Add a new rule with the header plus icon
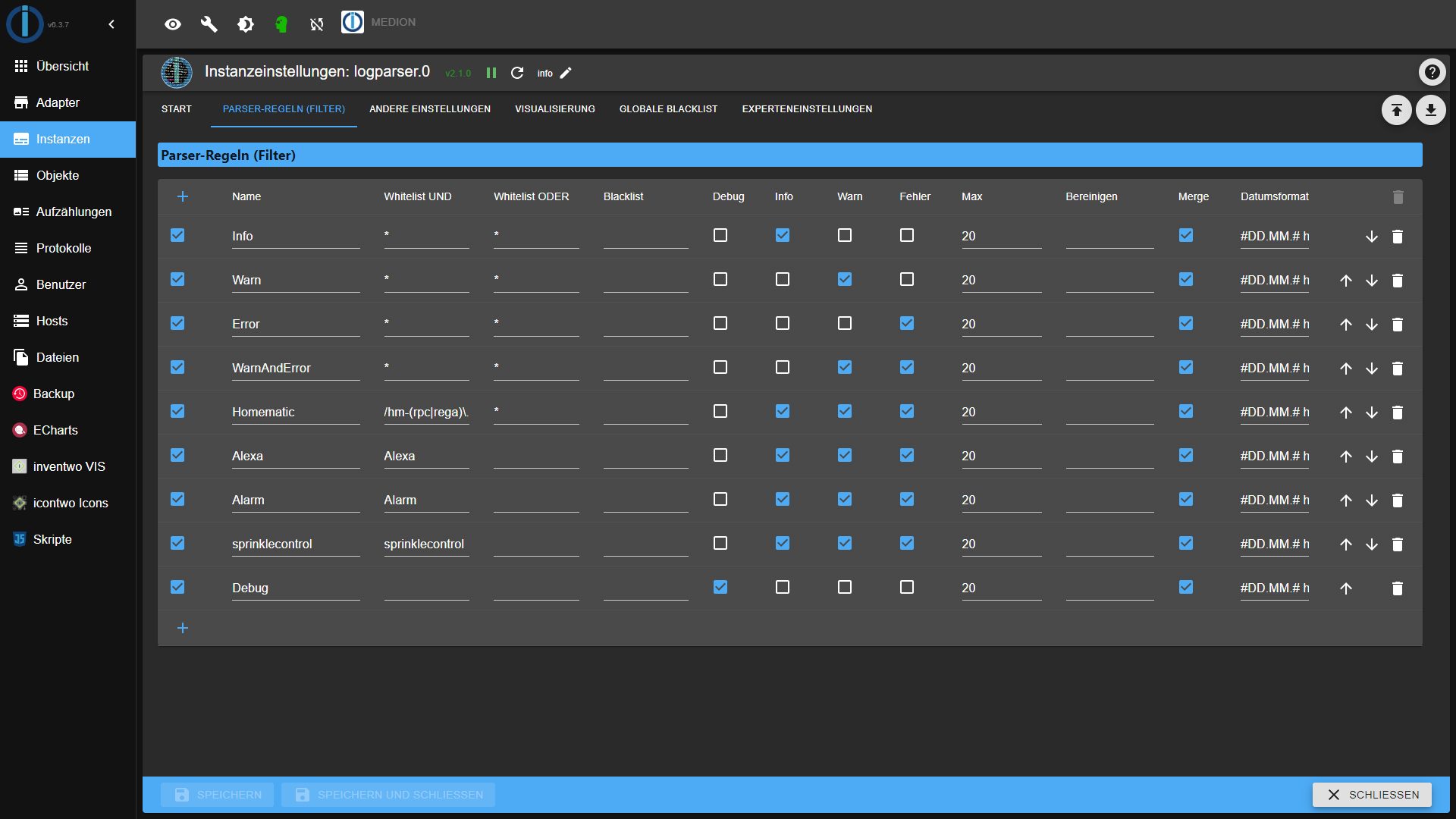1456x819 pixels. [x=183, y=196]
